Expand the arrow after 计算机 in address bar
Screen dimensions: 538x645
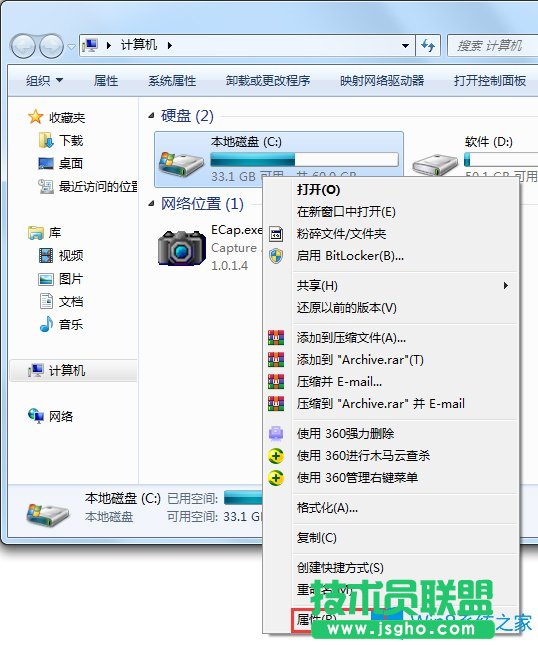point(169,45)
